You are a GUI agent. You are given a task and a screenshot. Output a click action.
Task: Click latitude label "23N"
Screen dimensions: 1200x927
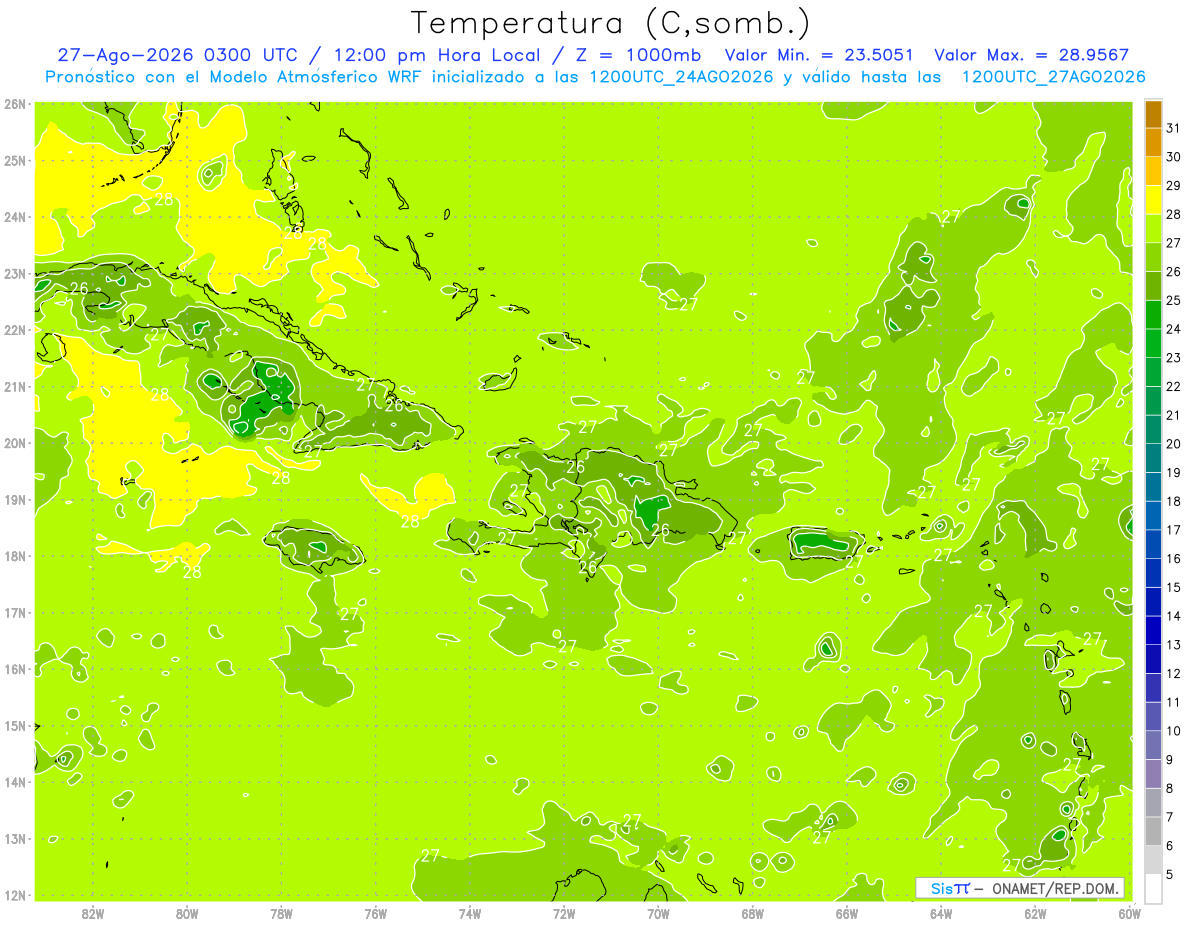[15, 273]
